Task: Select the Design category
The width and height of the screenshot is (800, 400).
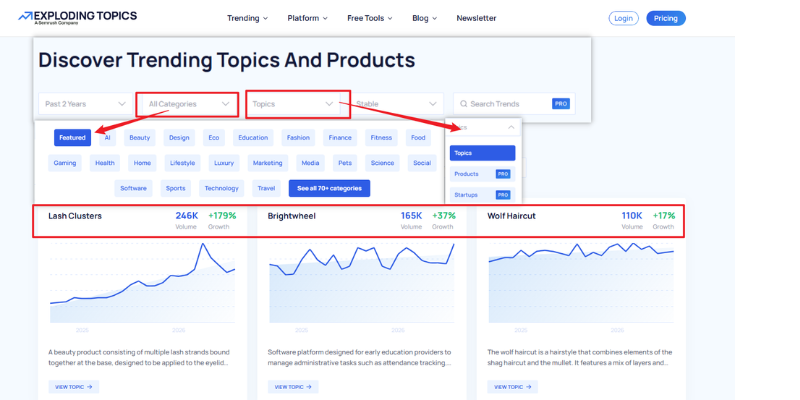Action: pyautogui.click(x=179, y=138)
